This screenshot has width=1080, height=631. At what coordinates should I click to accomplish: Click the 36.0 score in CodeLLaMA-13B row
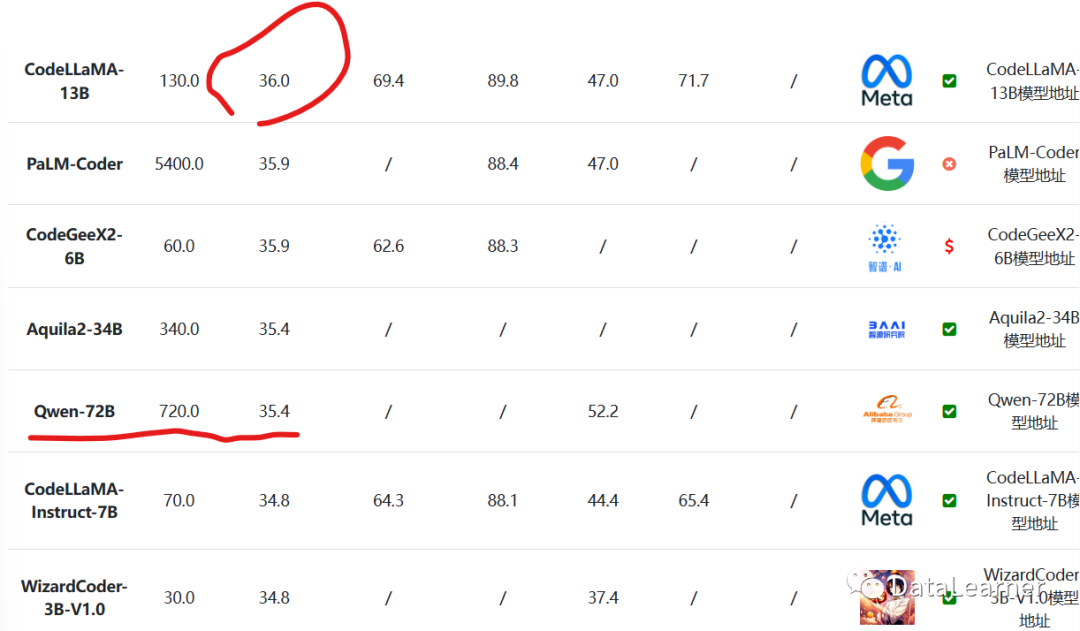click(274, 81)
